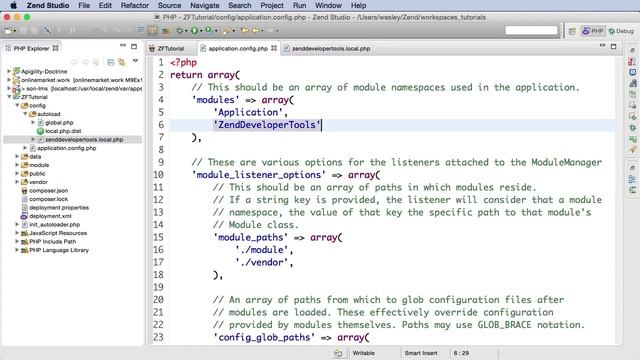Expand the onlinemarket.work project
The height and width of the screenshot is (360, 640).
(9, 80)
